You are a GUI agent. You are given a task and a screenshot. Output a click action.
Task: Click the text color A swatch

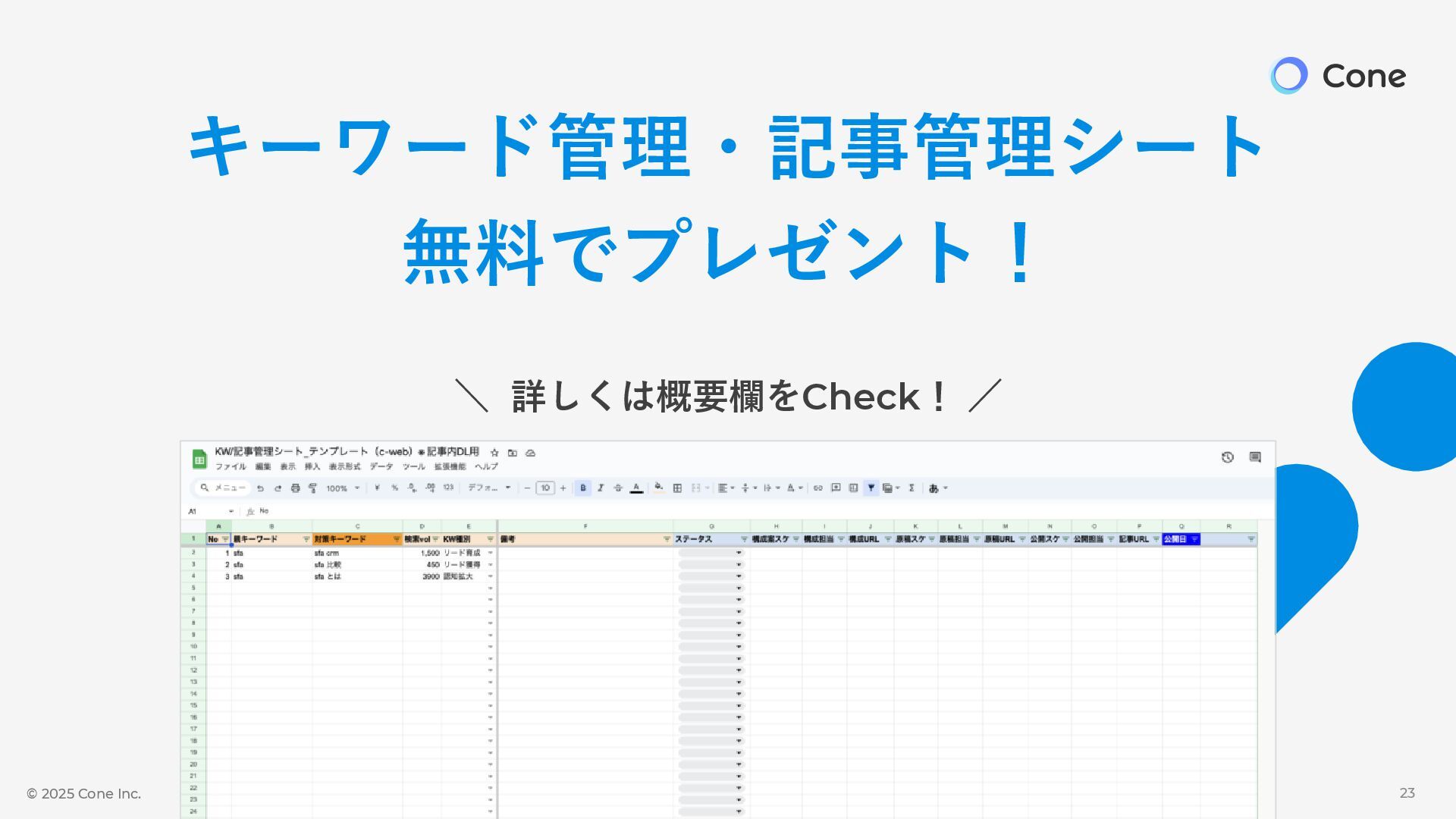click(636, 488)
